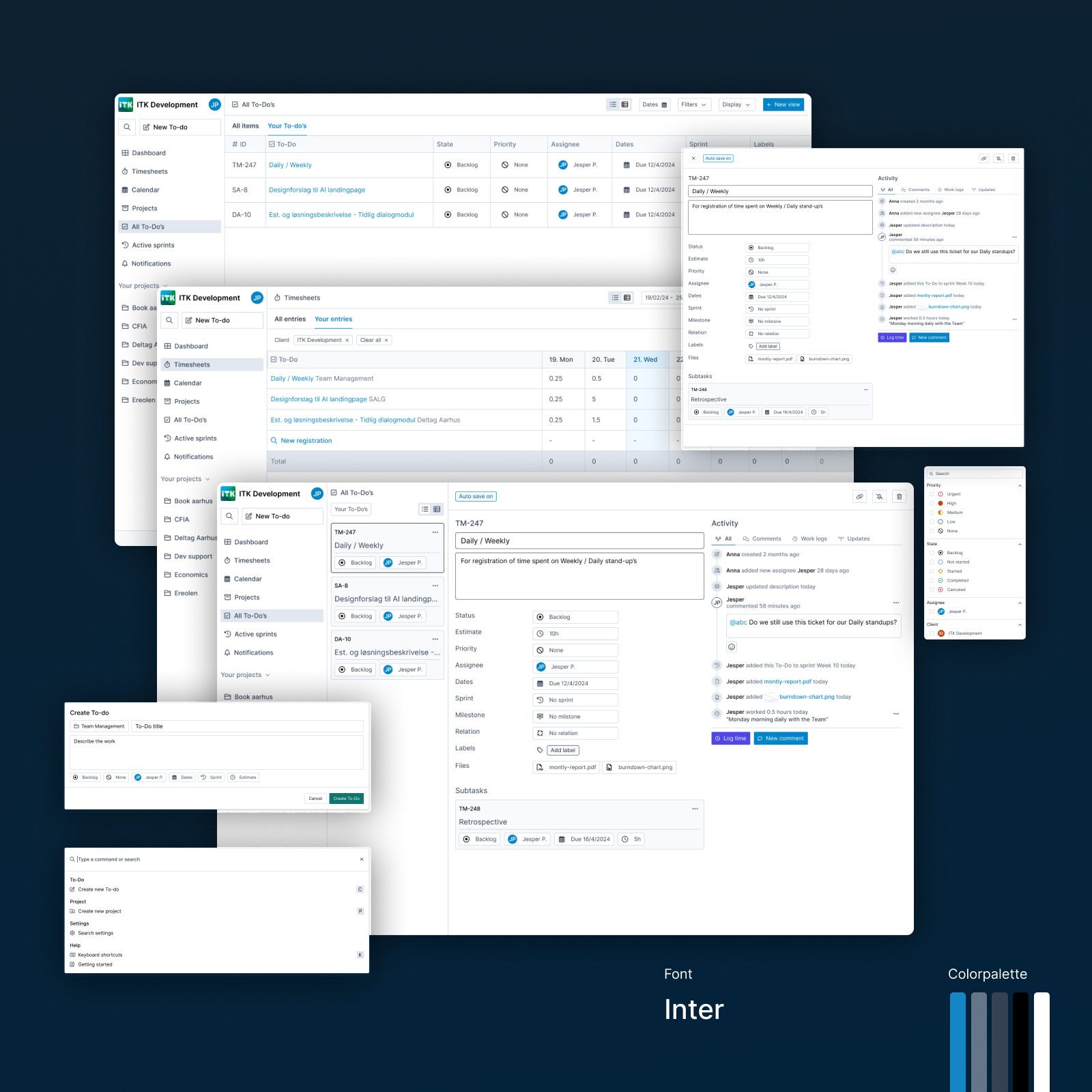Add emoji reaction under the @abc comment
This screenshot has width=1092, height=1092.
point(732,647)
